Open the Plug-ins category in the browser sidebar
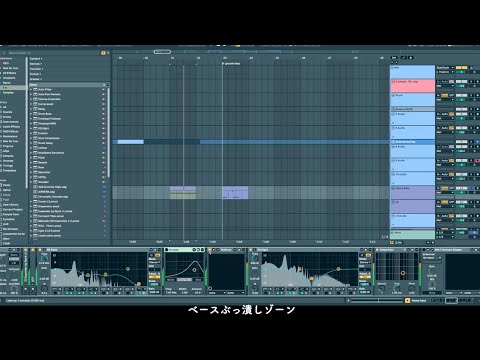480x360 pixels. 8,146
